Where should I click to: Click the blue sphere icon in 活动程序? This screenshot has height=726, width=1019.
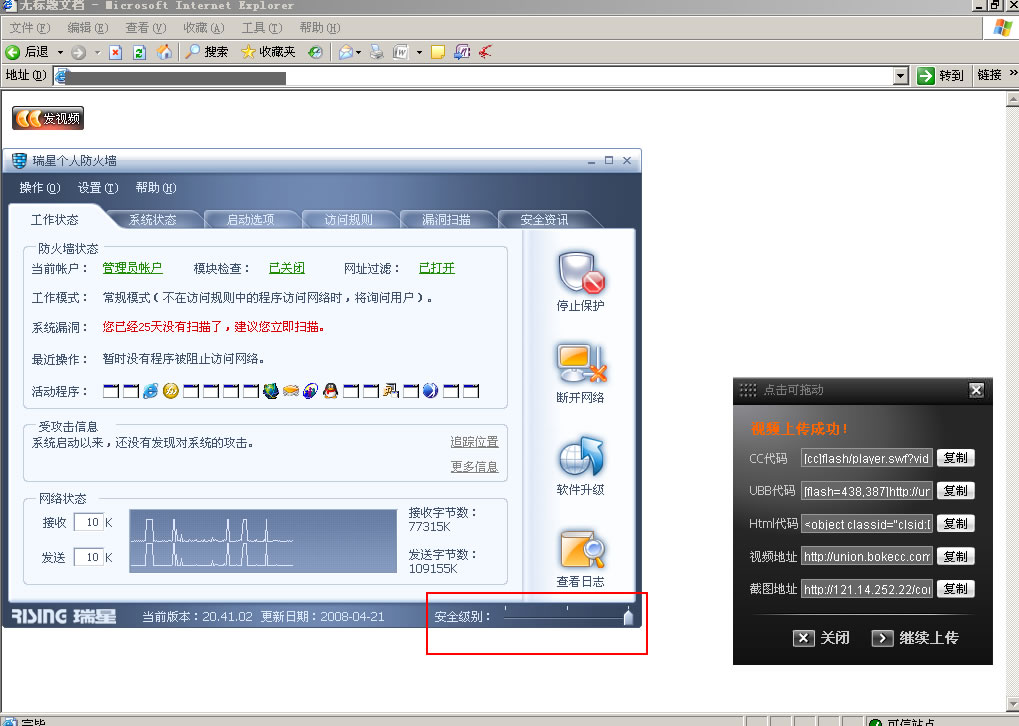[430, 391]
